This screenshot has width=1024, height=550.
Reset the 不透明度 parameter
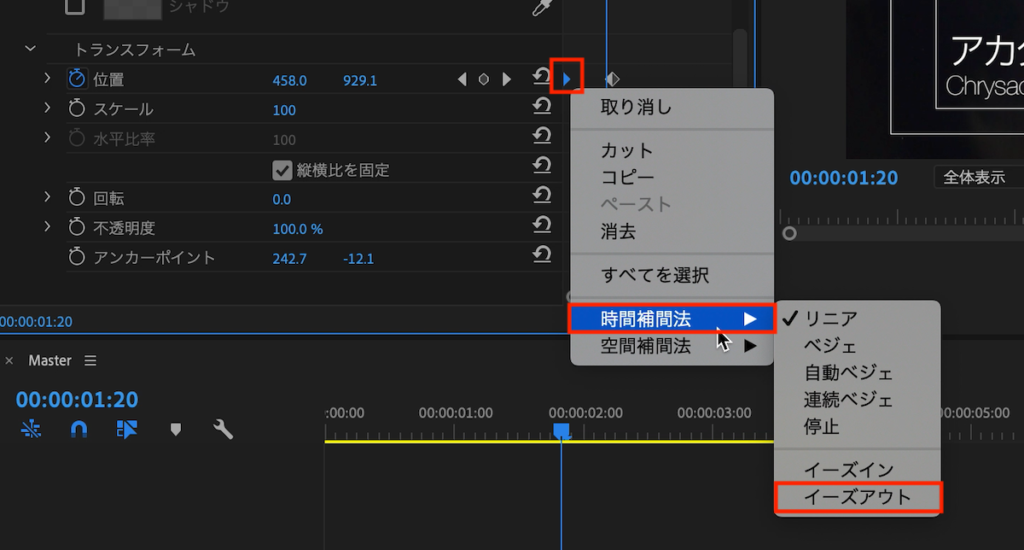click(541, 225)
